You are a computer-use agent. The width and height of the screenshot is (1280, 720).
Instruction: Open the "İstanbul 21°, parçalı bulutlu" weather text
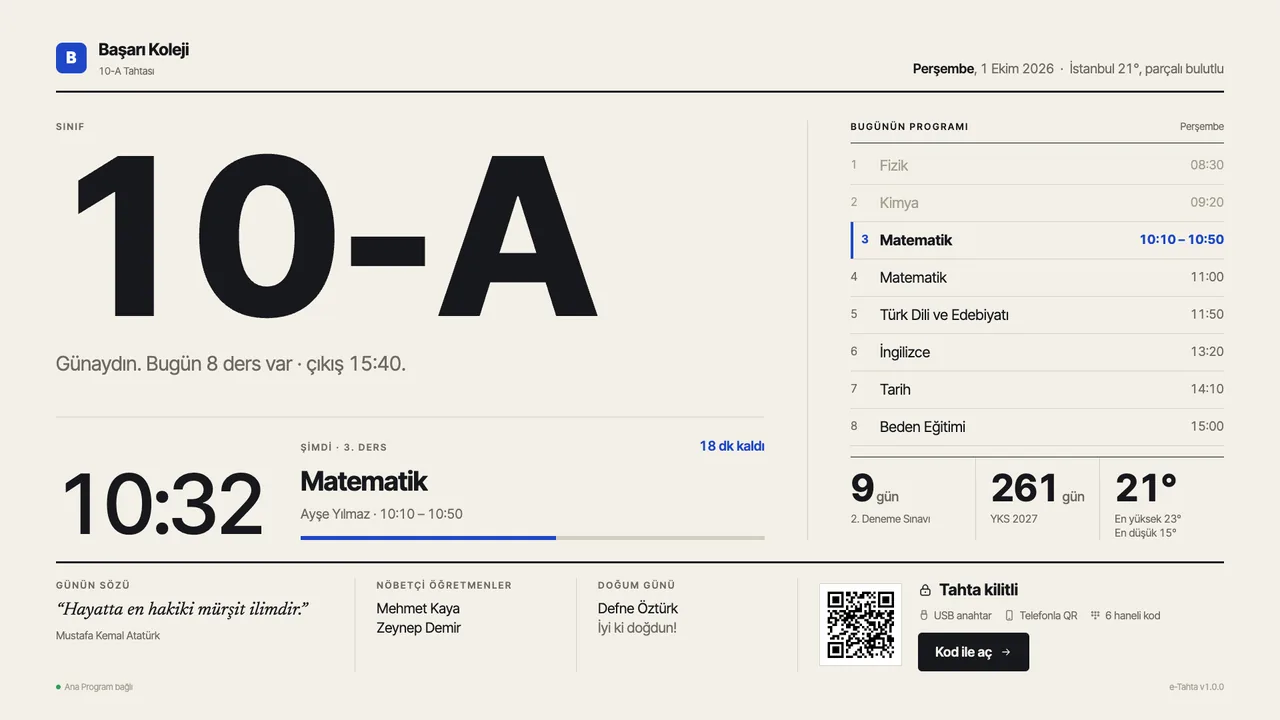(x=1146, y=69)
